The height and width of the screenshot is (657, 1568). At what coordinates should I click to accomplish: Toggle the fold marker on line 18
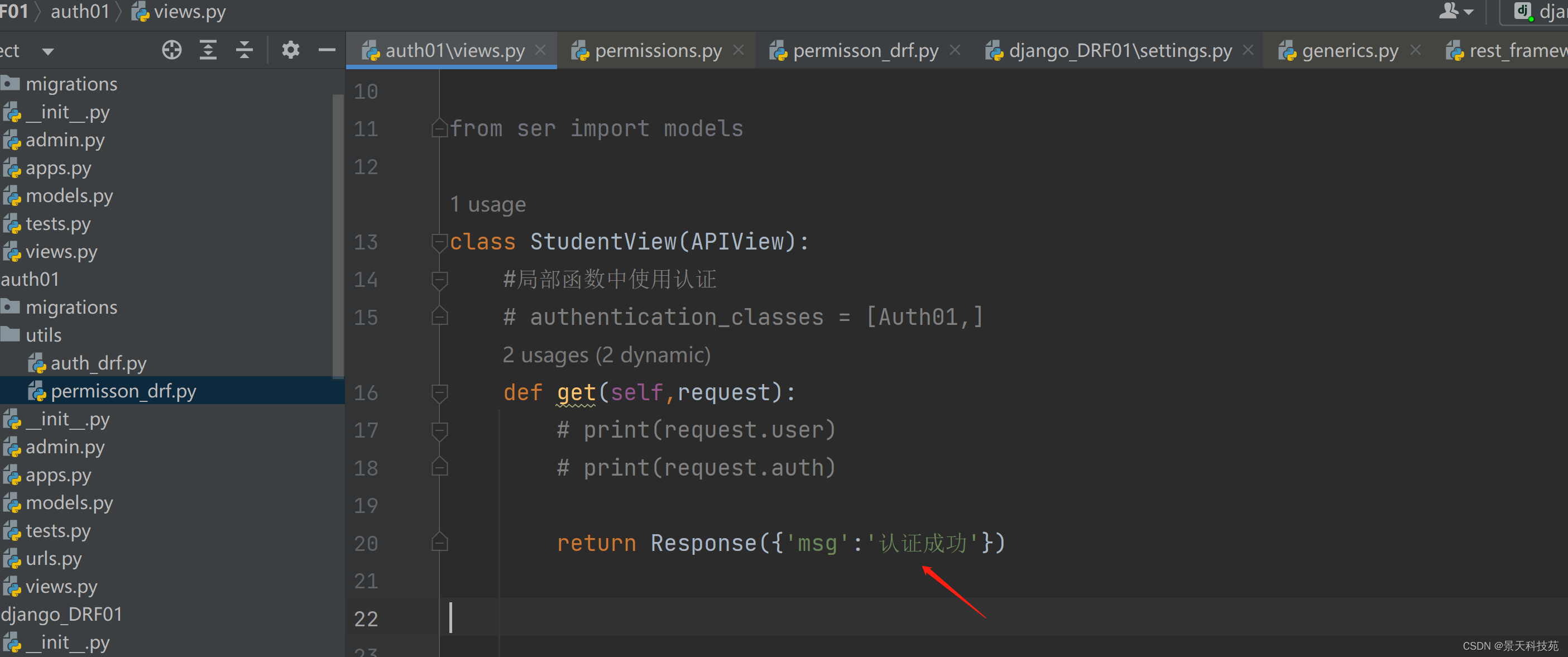point(439,468)
